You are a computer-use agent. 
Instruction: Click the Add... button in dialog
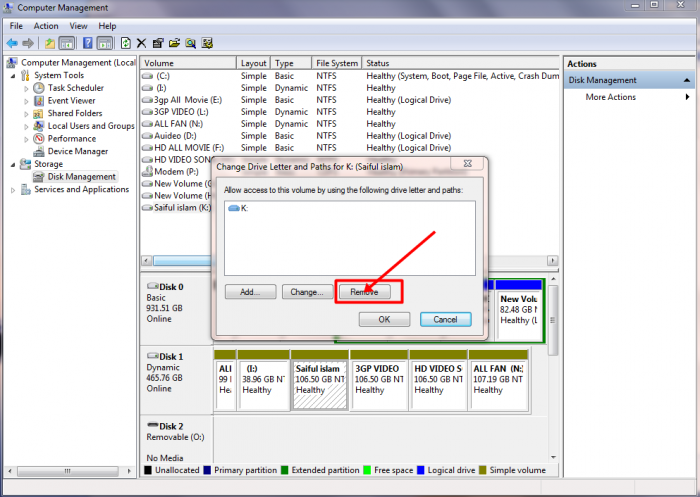coord(250,292)
